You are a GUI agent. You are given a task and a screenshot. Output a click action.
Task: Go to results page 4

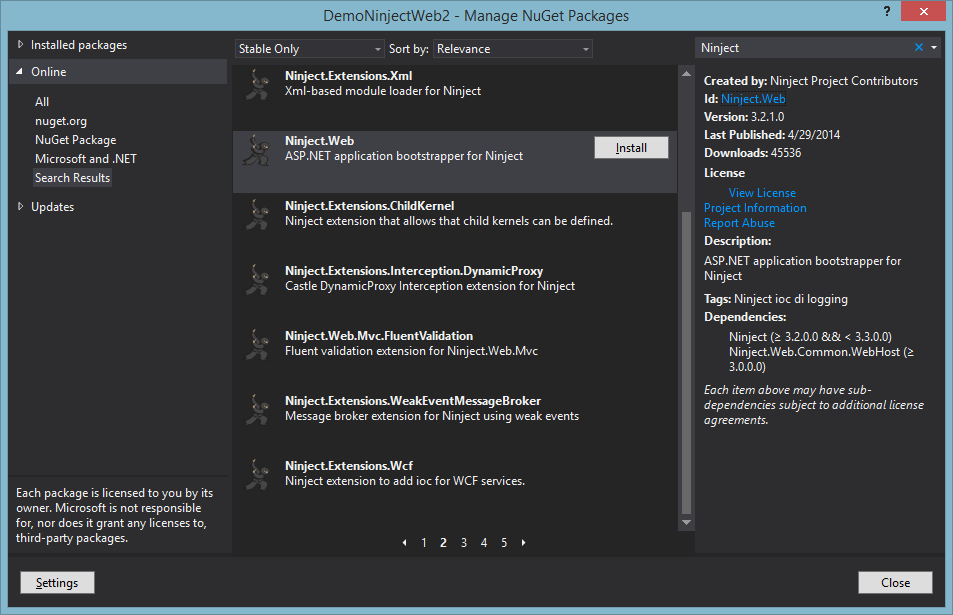(x=484, y=543)
